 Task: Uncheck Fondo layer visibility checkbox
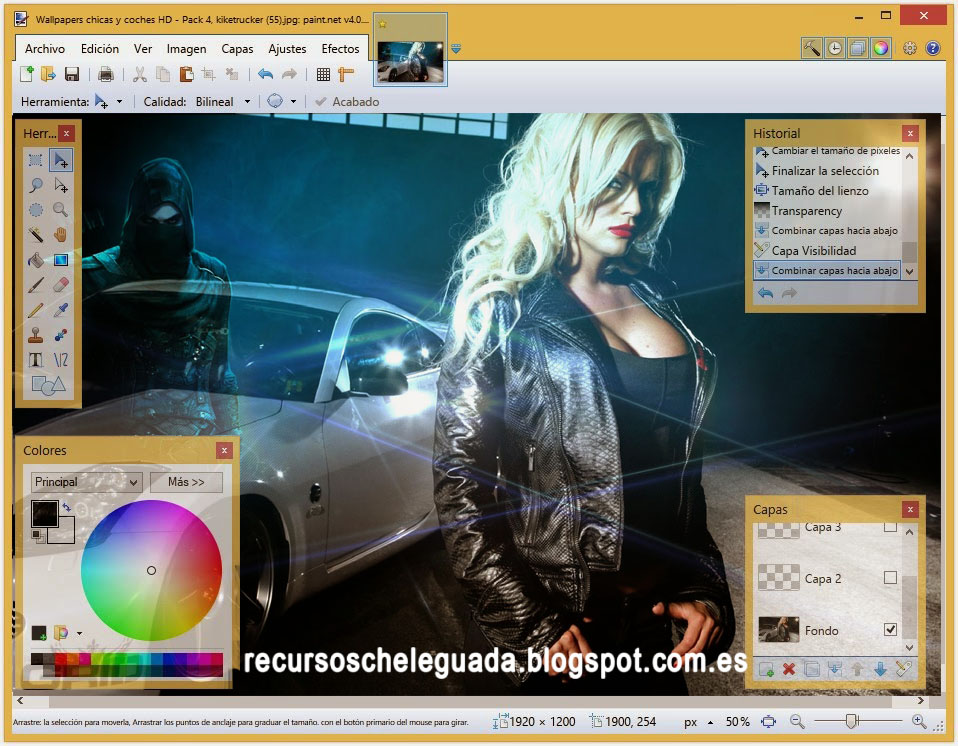[890, 629]
